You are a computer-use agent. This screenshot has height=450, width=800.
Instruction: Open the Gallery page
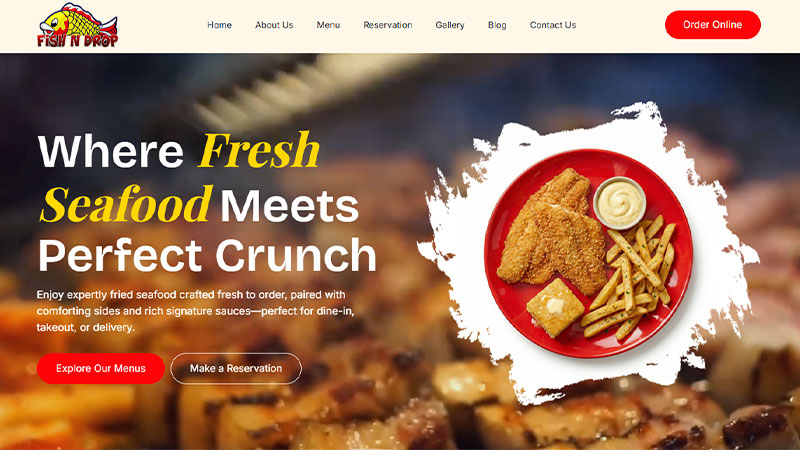pos(450,25)
